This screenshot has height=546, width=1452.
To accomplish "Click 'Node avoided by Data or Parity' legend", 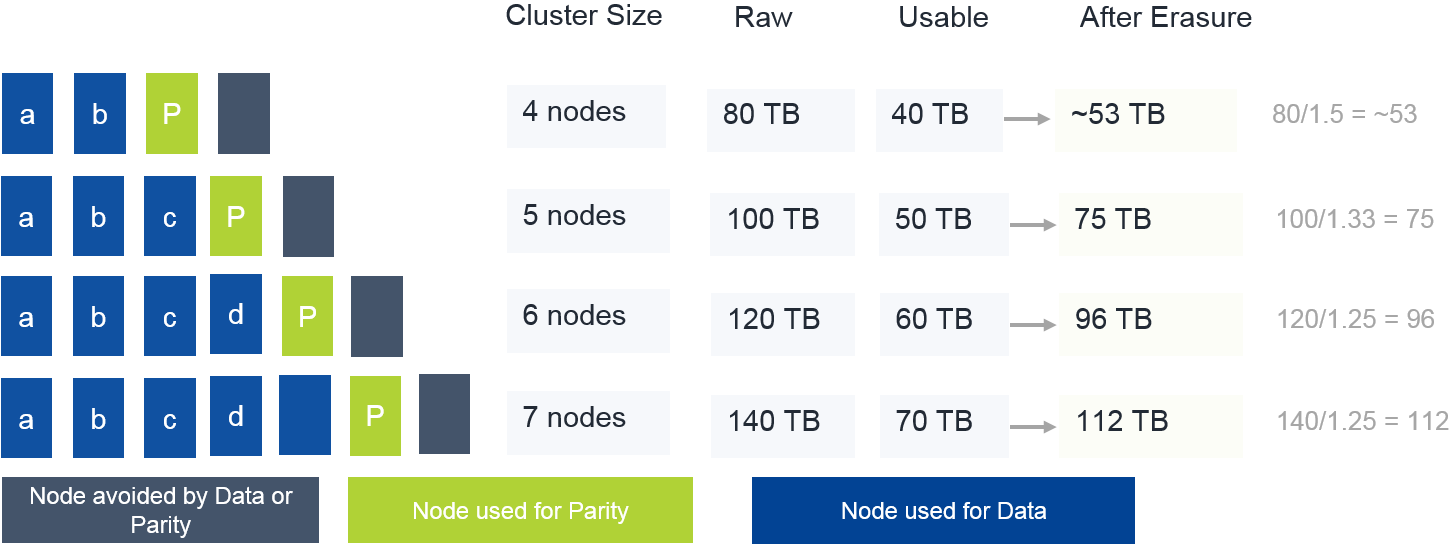I will coord(160,510).
